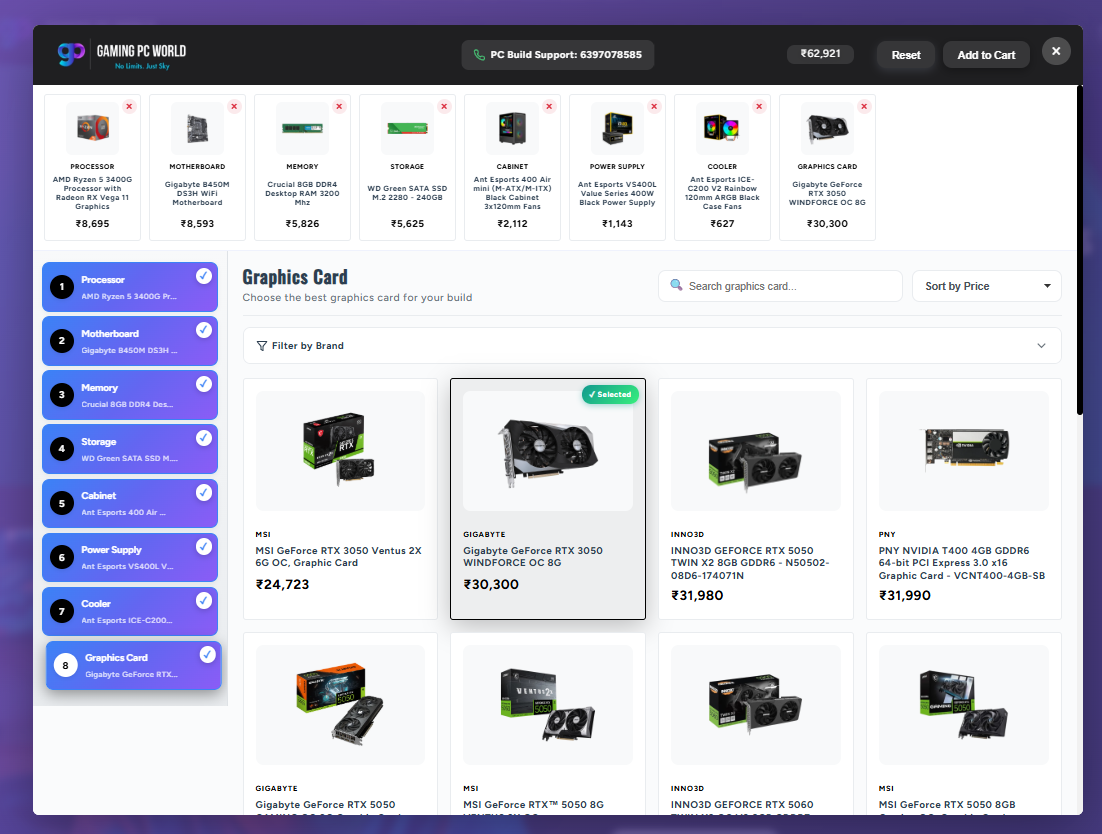Go to the Processor step
The image size is (1102, 834).
(x=130, y=287)
